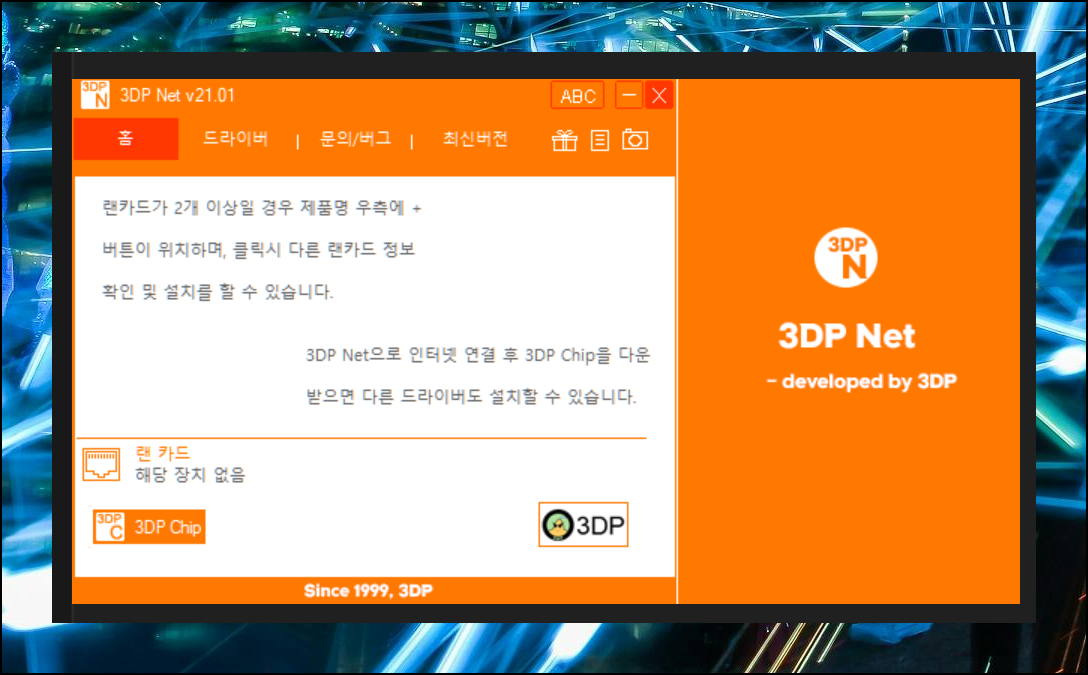1088x675 pixels.
Task: Click the line starting 버튼이 위치하며
Action: (x=258, y=249)
